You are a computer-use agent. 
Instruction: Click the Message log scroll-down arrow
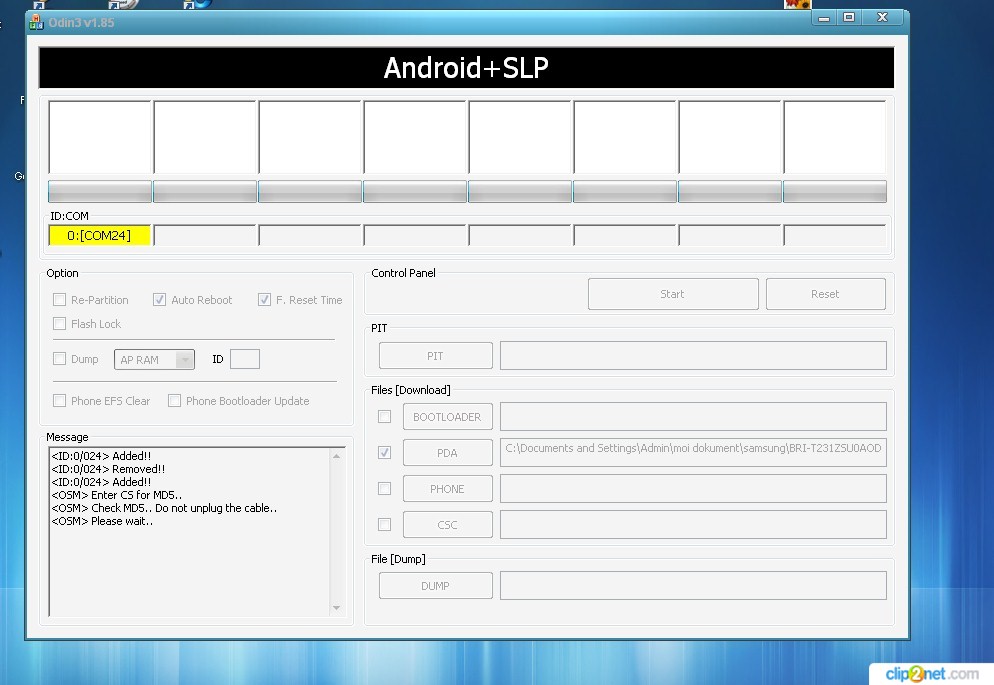336,608
